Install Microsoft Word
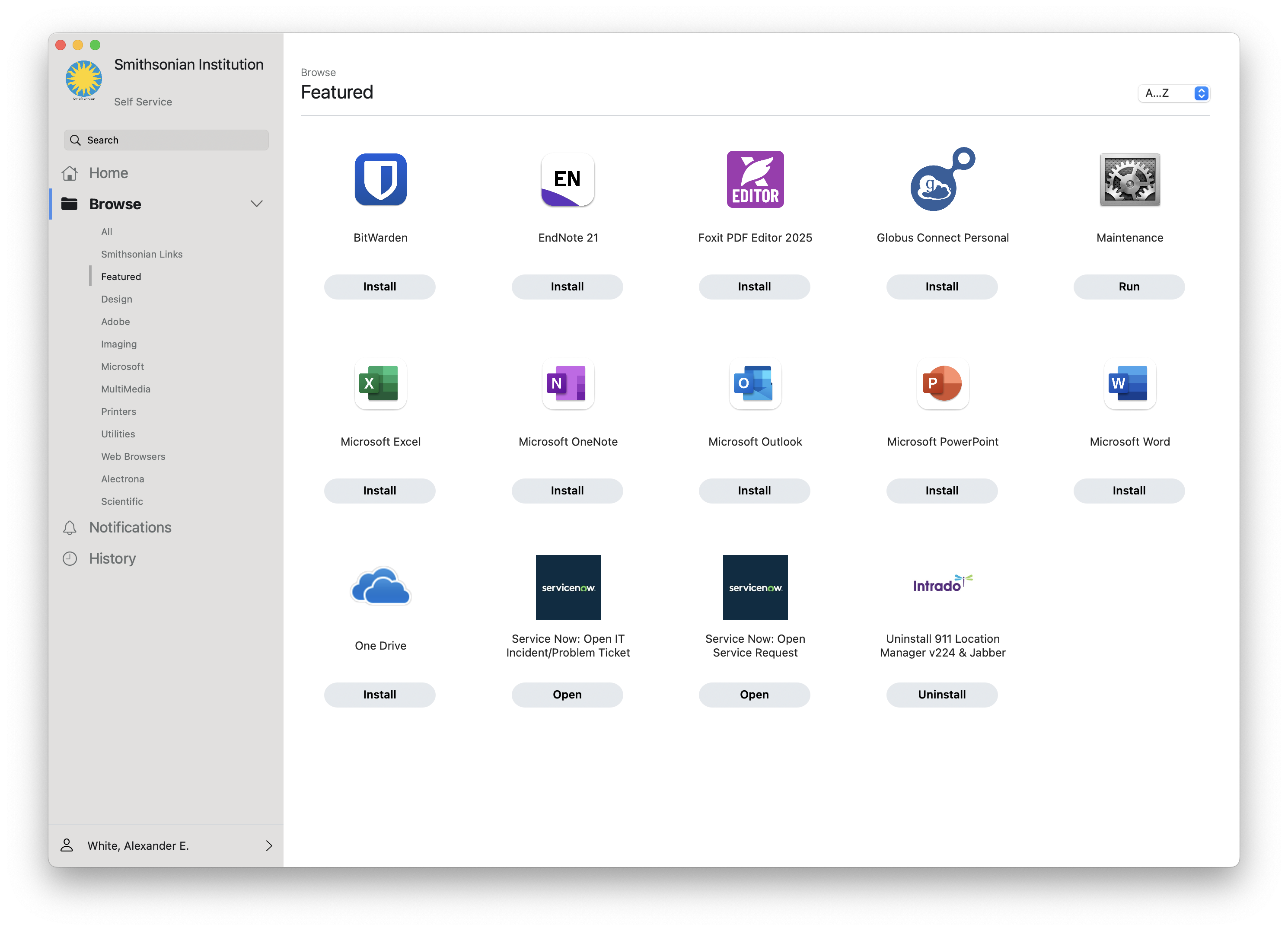 tap(1129, 490)
